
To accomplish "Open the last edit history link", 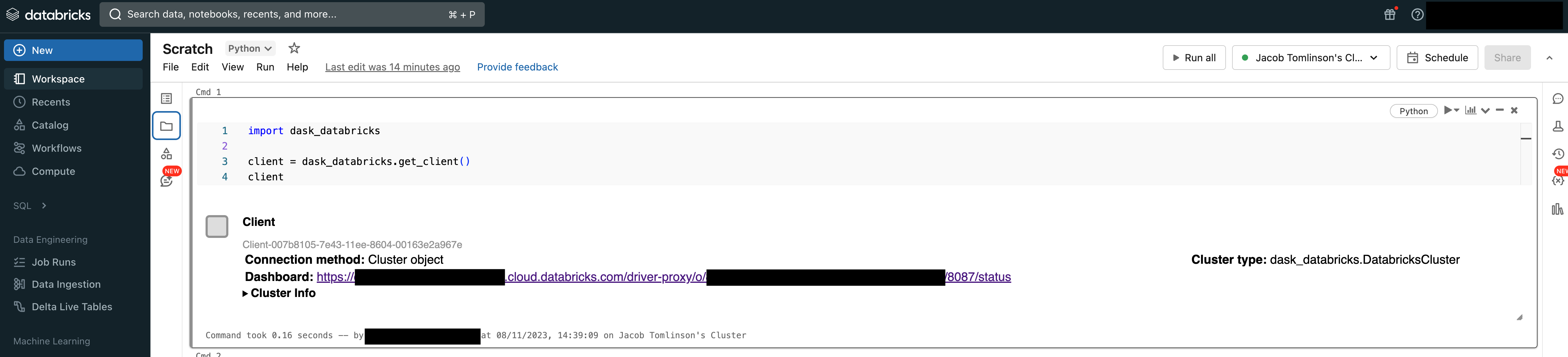I will pyautogui.click(x=393, y=67).
